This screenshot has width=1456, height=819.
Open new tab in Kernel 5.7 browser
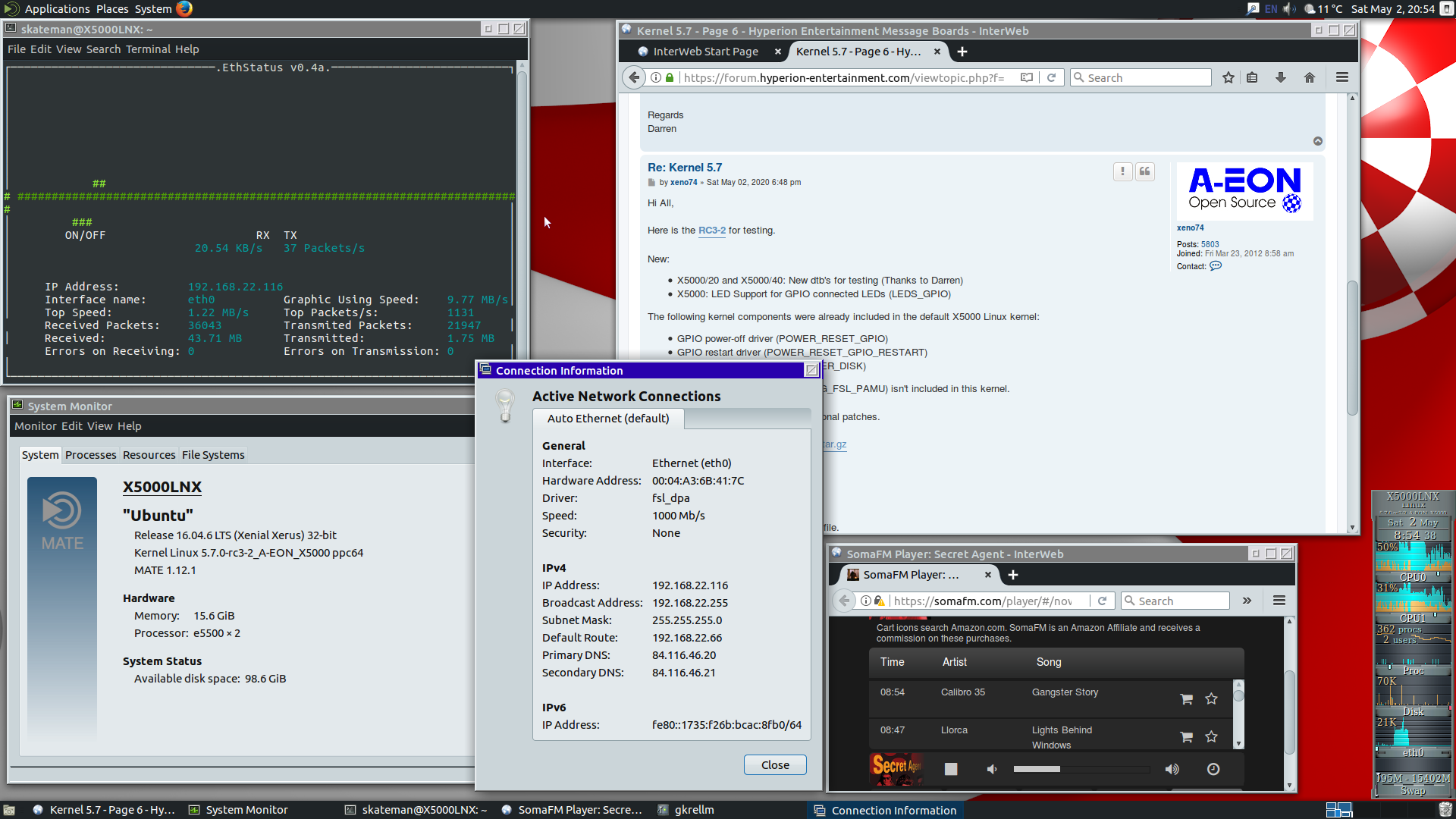(962, 52)
